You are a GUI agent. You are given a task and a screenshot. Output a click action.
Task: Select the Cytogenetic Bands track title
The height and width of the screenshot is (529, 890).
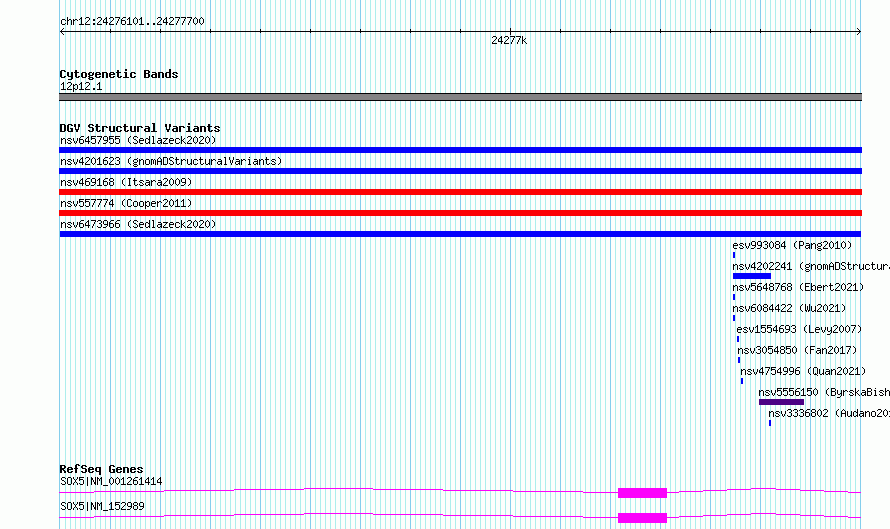coord(119,74)
